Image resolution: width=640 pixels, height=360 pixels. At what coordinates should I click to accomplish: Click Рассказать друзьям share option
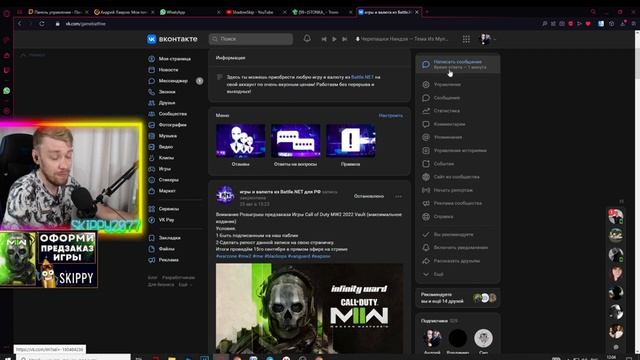point(458,261)
